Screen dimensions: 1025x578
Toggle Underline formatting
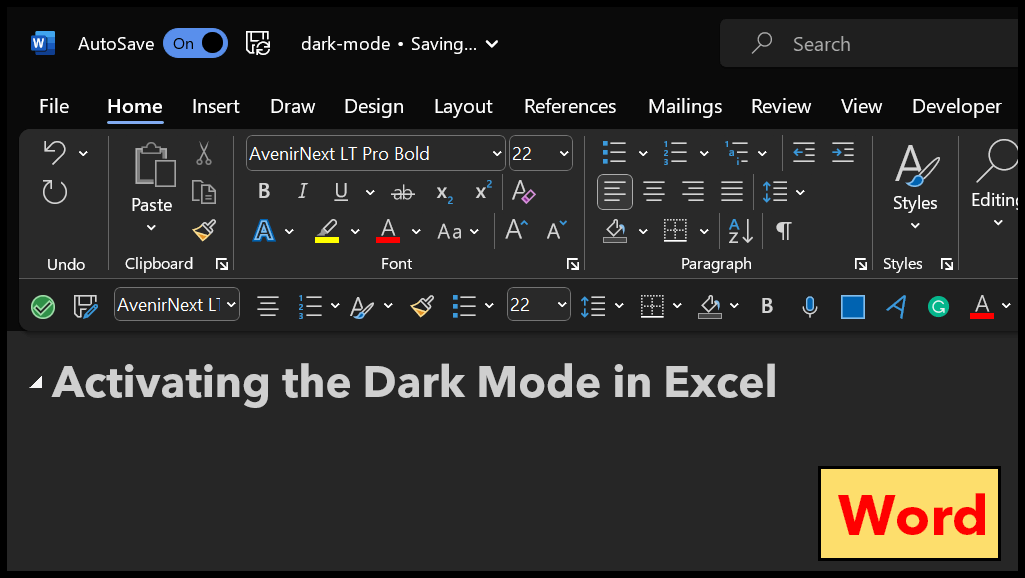341,191
